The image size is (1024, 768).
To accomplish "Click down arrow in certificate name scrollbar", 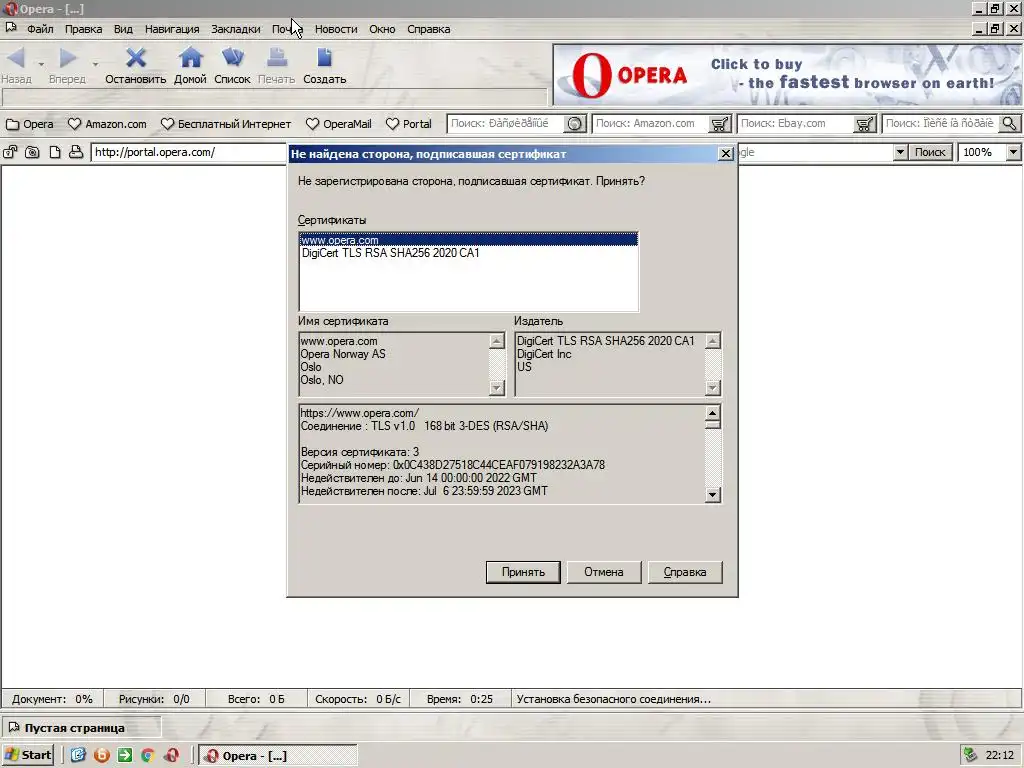I will pyautogui.click(x=497, y=388).
